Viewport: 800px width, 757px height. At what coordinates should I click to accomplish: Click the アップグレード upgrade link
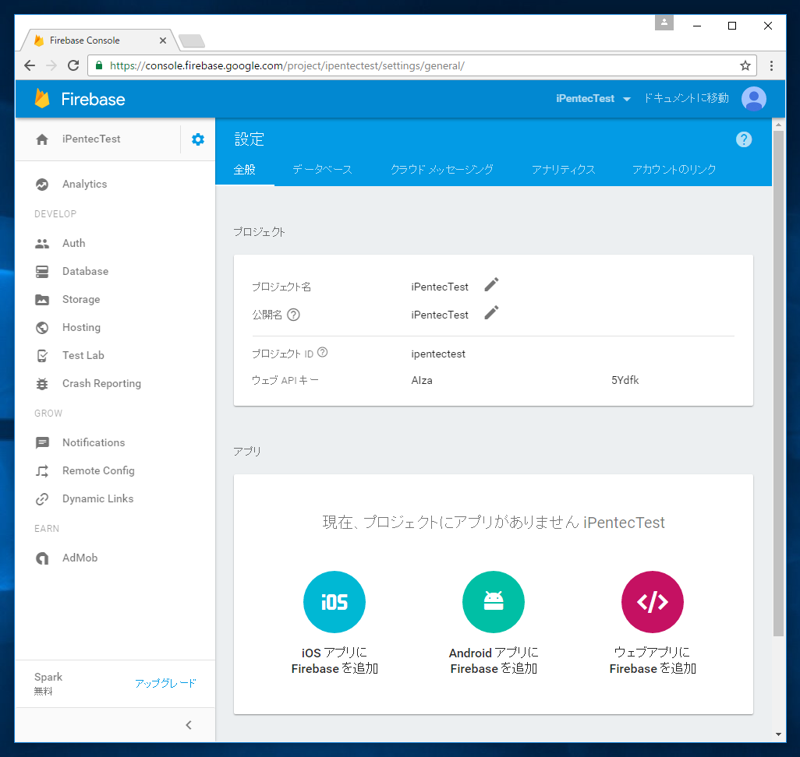tap(165, 683)
